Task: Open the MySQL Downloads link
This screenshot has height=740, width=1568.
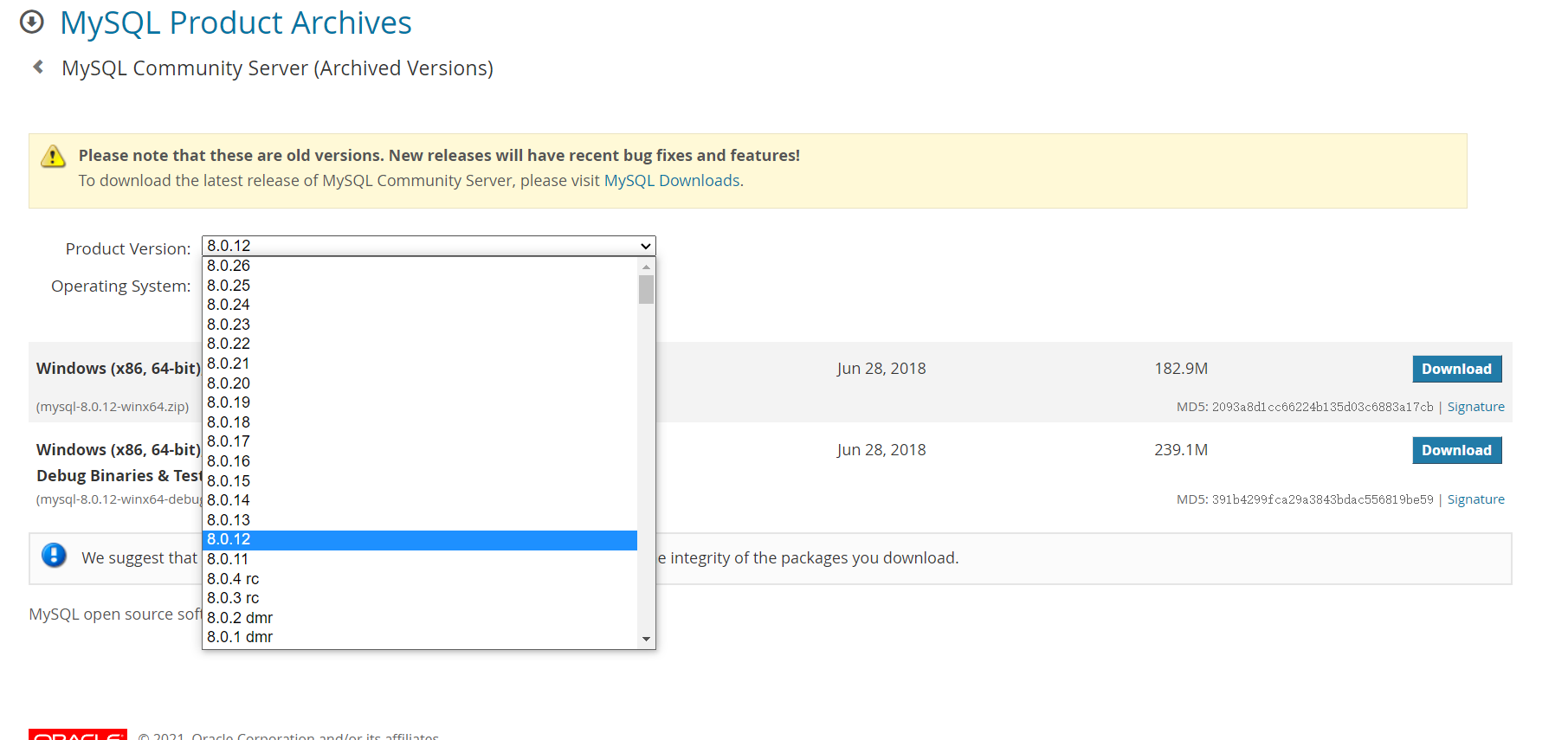Action: click(672, 180)
